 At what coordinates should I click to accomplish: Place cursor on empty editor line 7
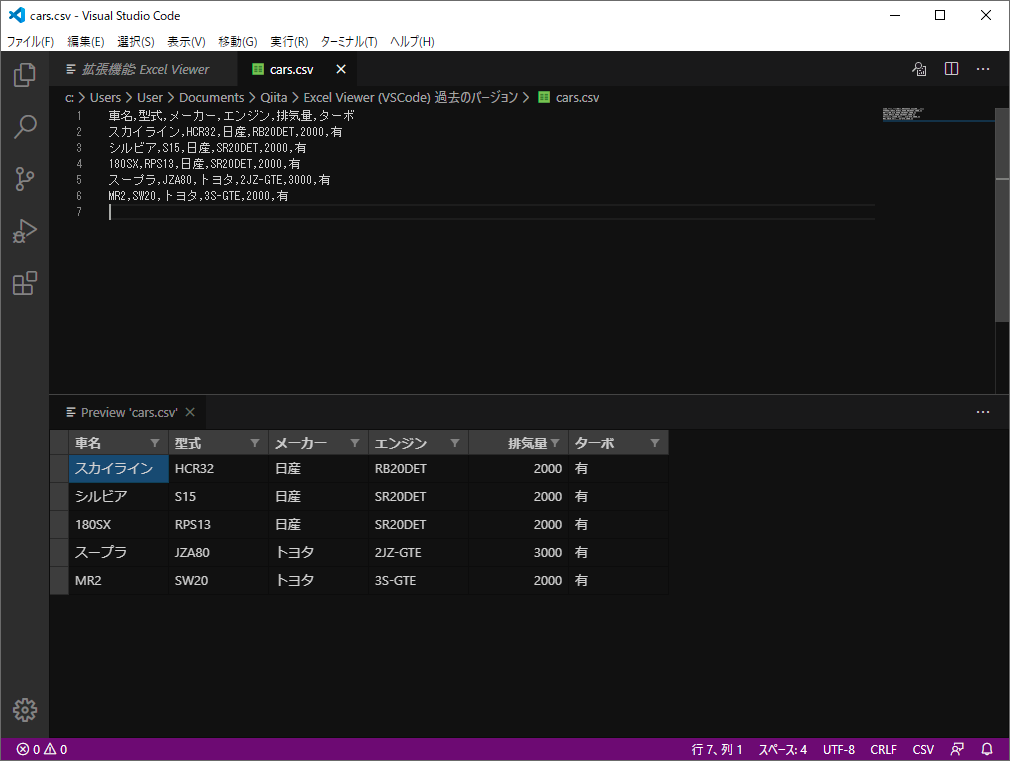click(x=491, y=212)
